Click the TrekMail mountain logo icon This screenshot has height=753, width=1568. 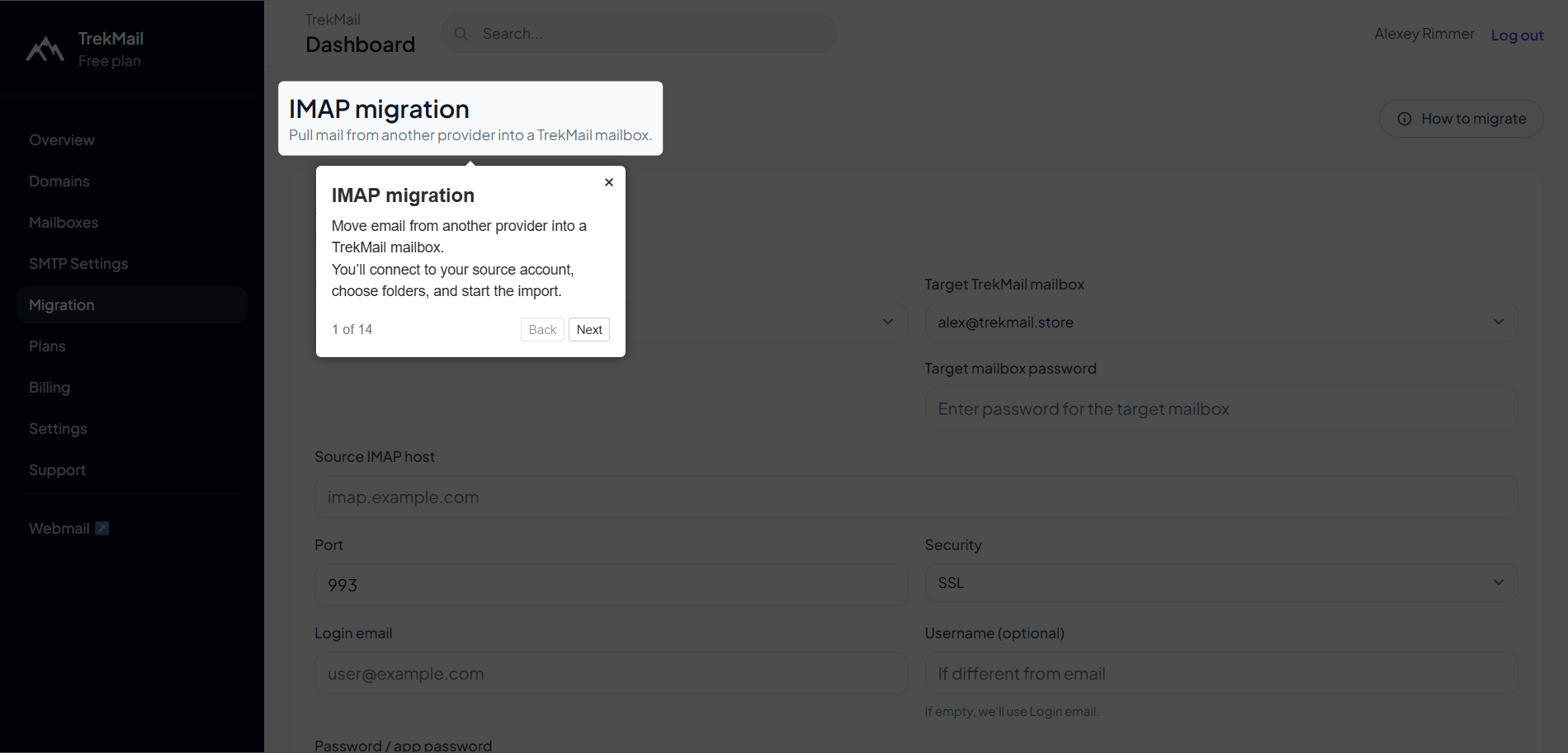[45, 49]
